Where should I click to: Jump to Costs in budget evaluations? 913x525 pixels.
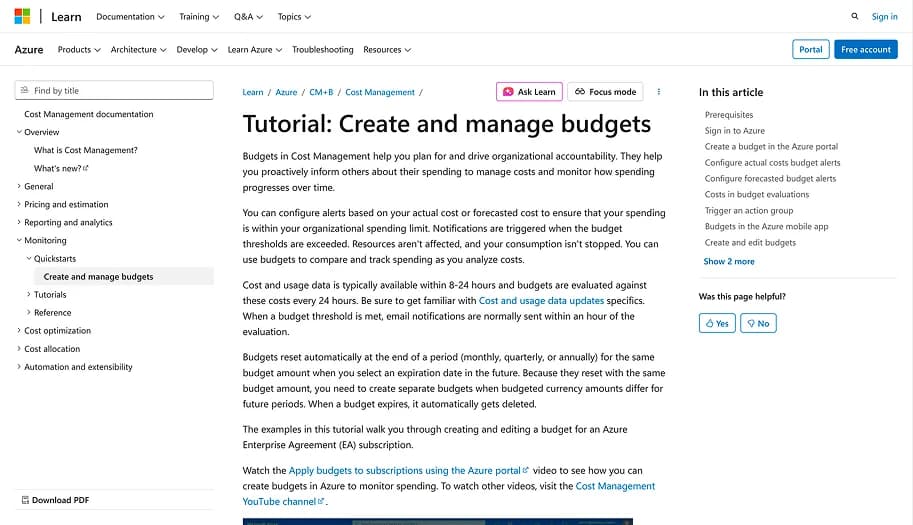756,194
